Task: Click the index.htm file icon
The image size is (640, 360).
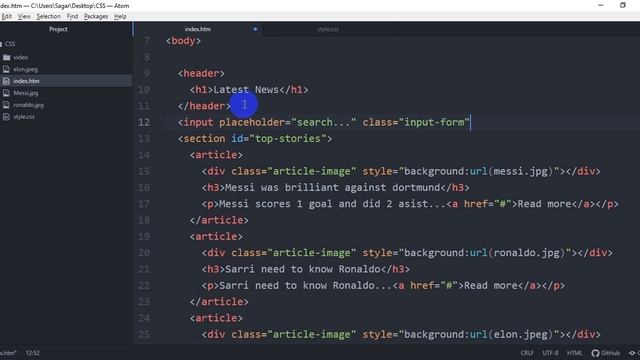Action: (x=6, y=81)
